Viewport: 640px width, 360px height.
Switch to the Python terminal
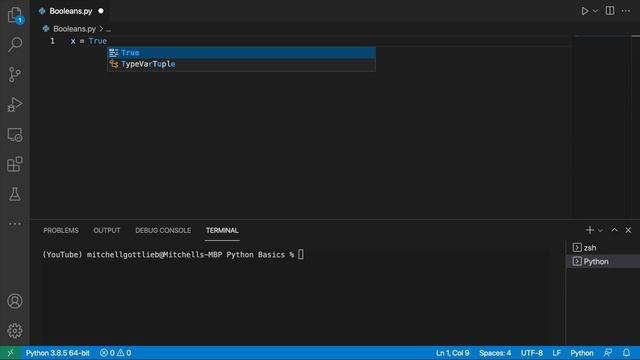(603, 261)
